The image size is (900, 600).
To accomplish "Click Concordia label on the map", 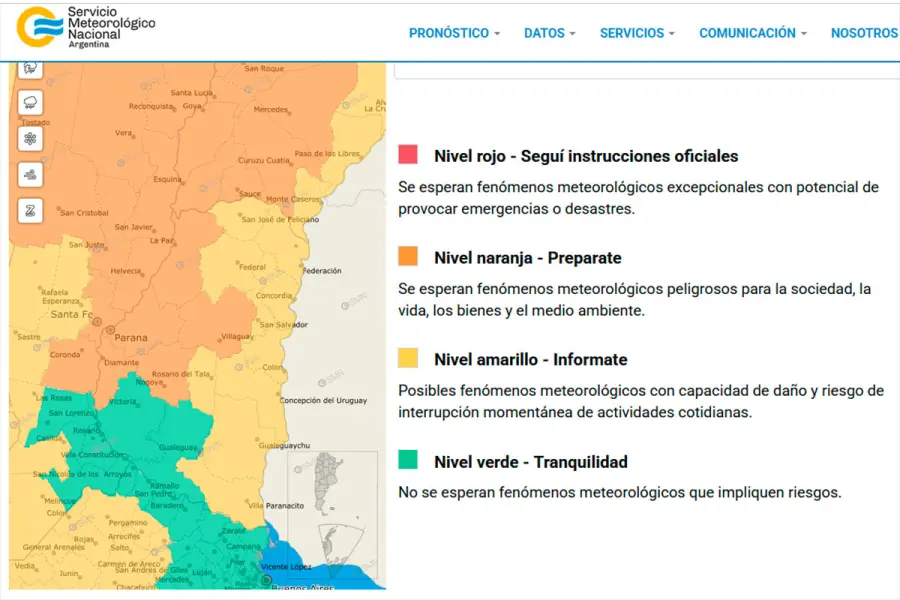I will tap(274, 296).
